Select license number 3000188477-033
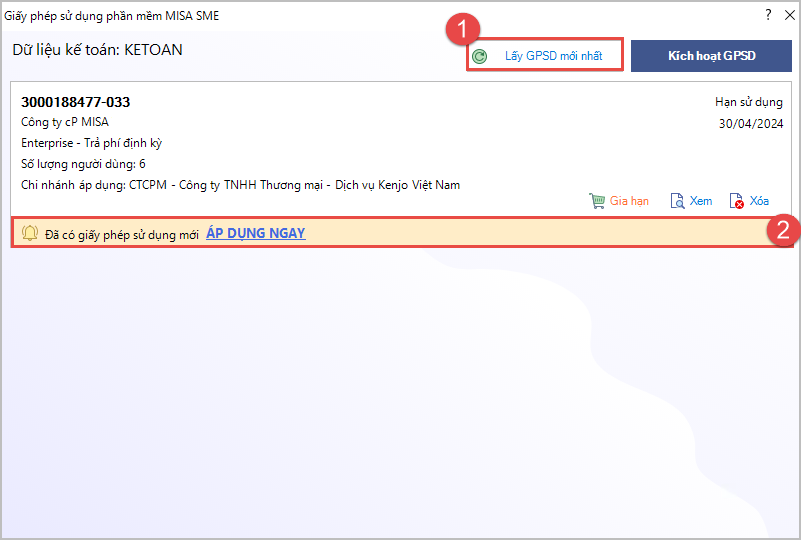The height and width of the screenshot is (540, 801). (x=76, y=102)
